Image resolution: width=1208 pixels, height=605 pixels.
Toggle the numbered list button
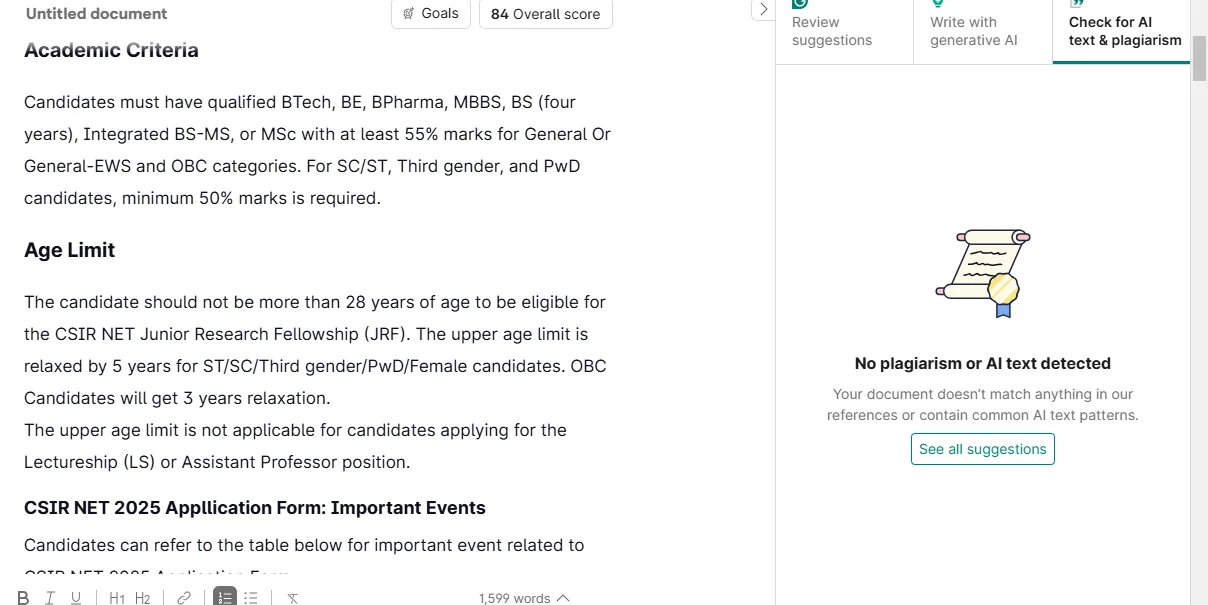[x=225, y=597]
